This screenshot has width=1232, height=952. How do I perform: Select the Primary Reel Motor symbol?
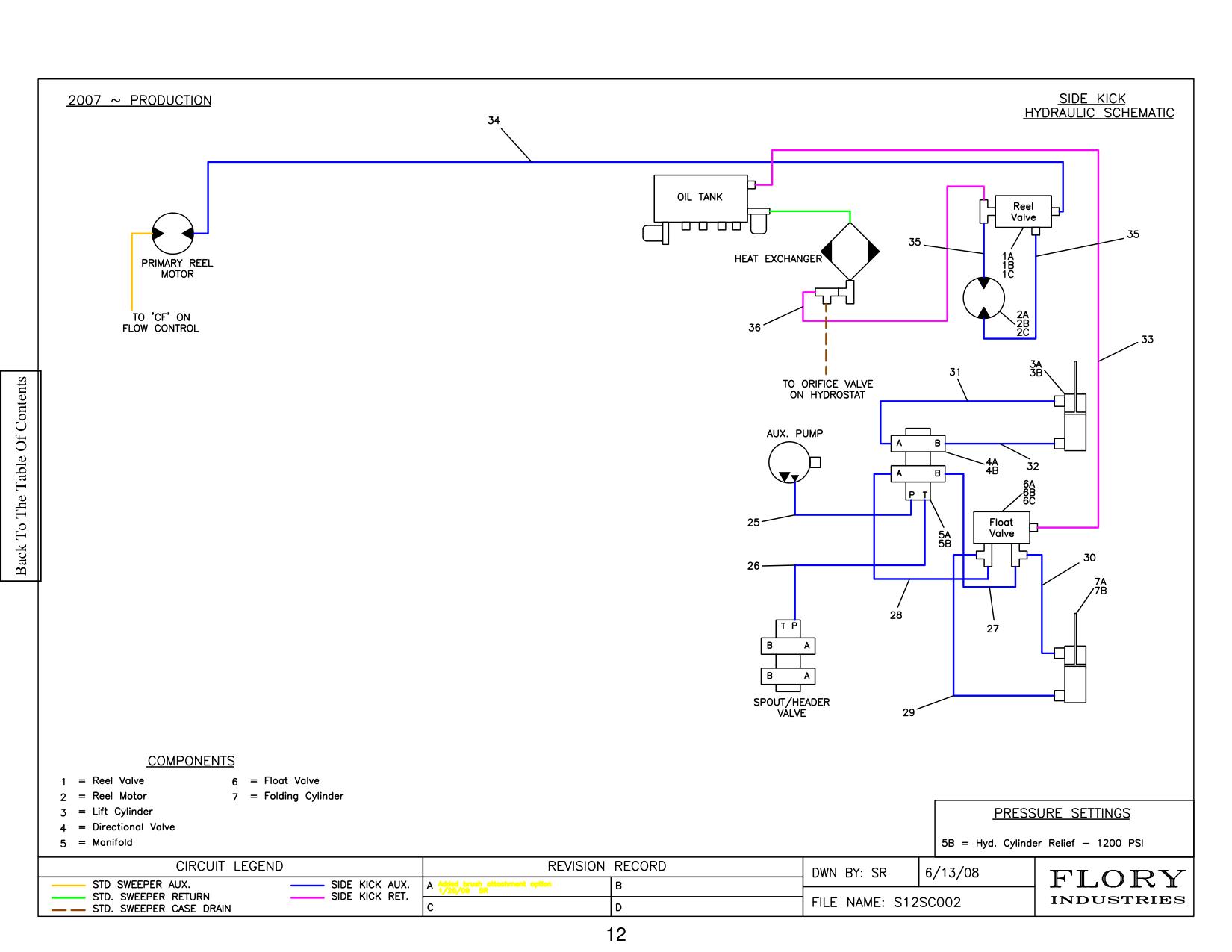coord(172,234)
